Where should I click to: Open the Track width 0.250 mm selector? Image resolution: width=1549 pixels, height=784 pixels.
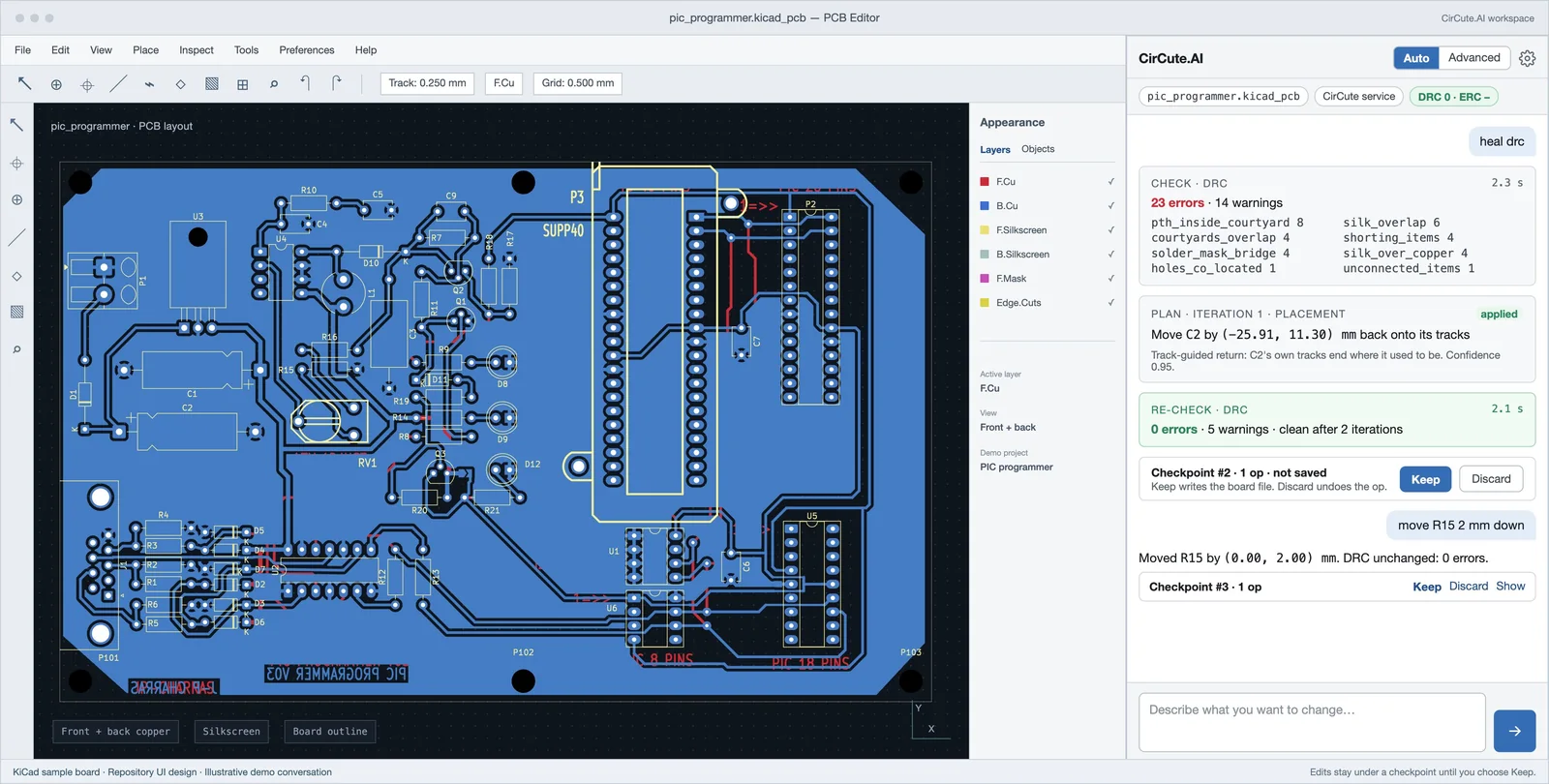(x=427, y=83)
